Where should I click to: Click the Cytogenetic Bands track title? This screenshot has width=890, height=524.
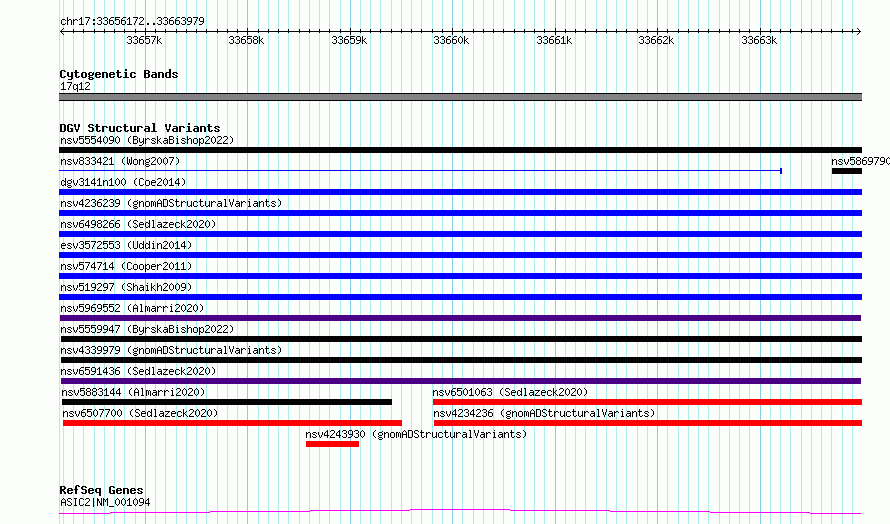pos(119,74)
